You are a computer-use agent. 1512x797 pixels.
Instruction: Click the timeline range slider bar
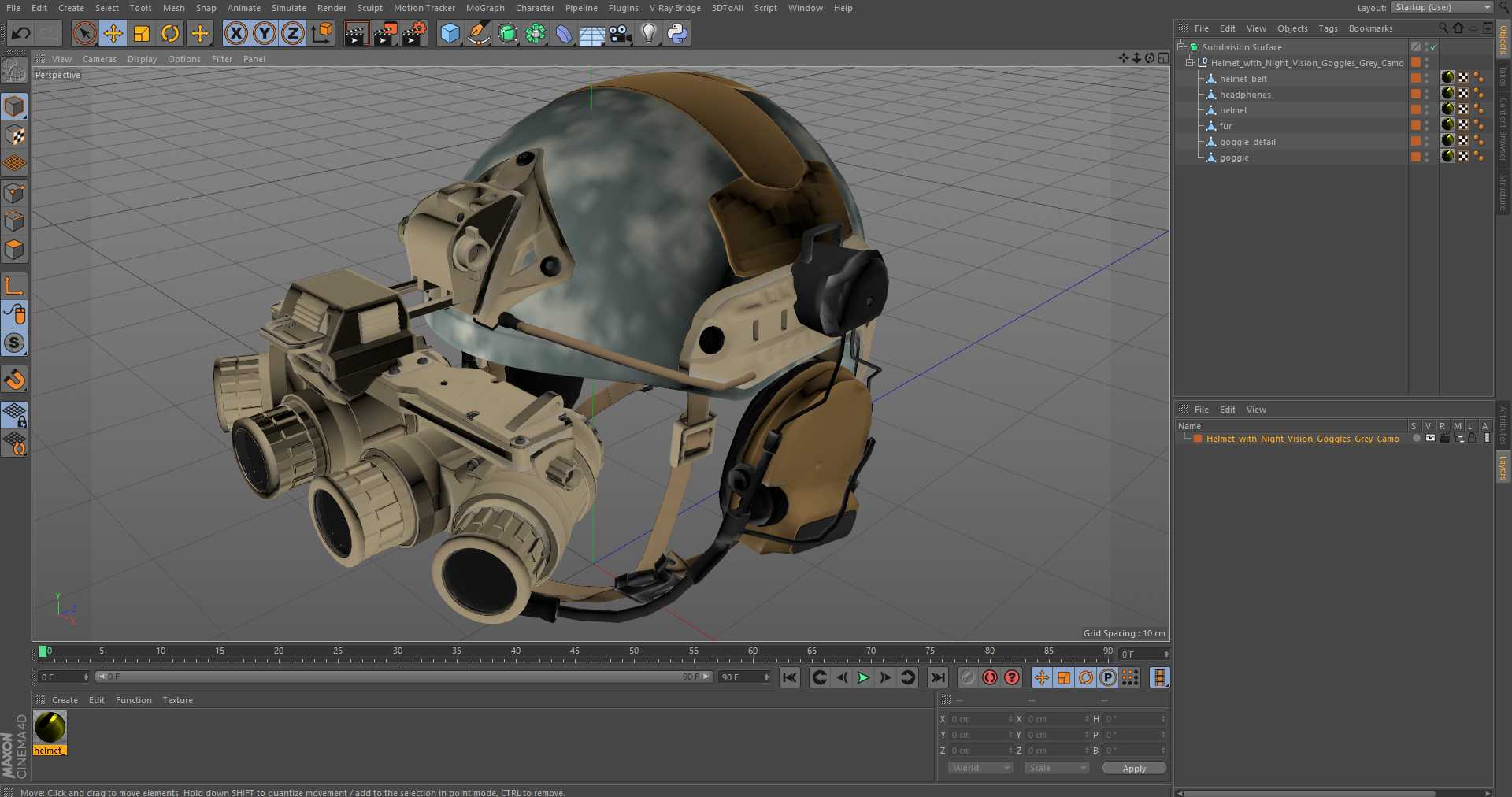click(404, 677)
